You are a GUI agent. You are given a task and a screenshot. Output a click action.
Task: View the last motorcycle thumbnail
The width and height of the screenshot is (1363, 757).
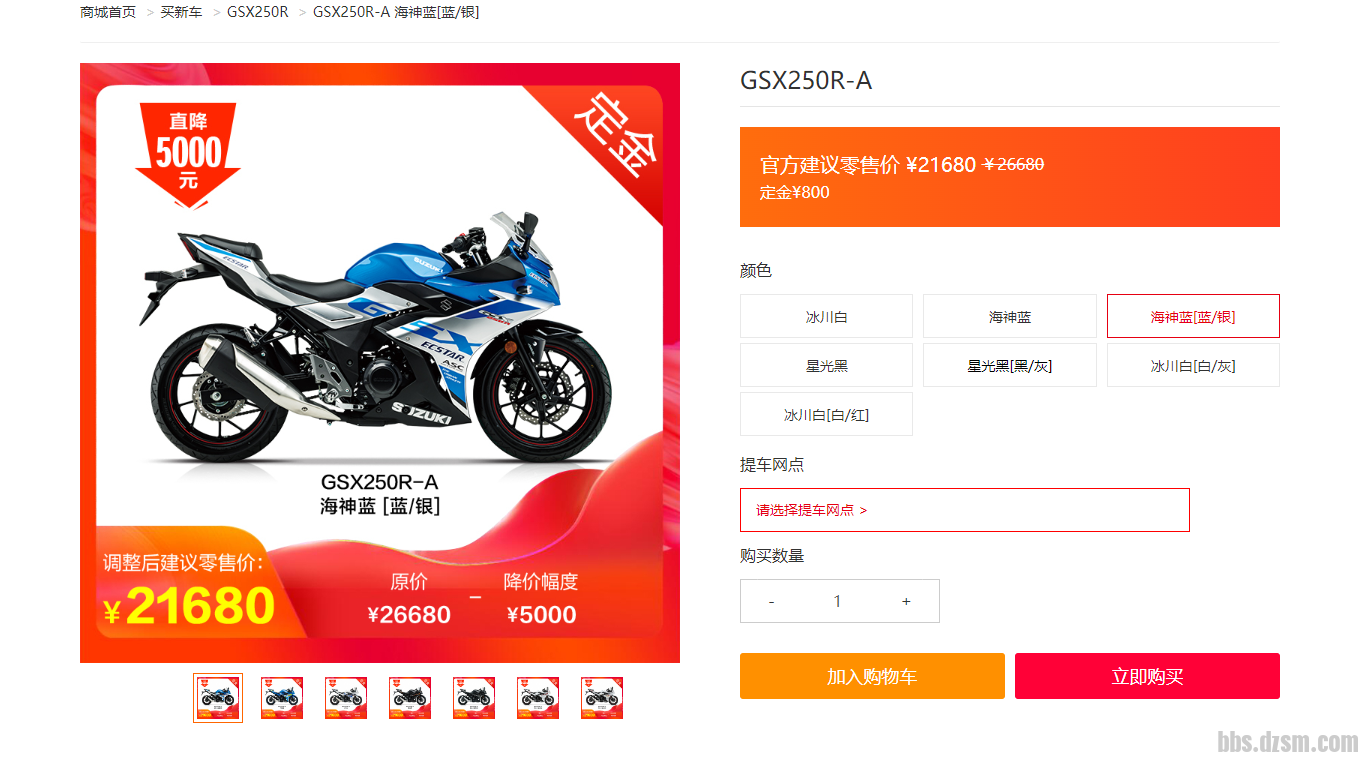pos(602,698)
